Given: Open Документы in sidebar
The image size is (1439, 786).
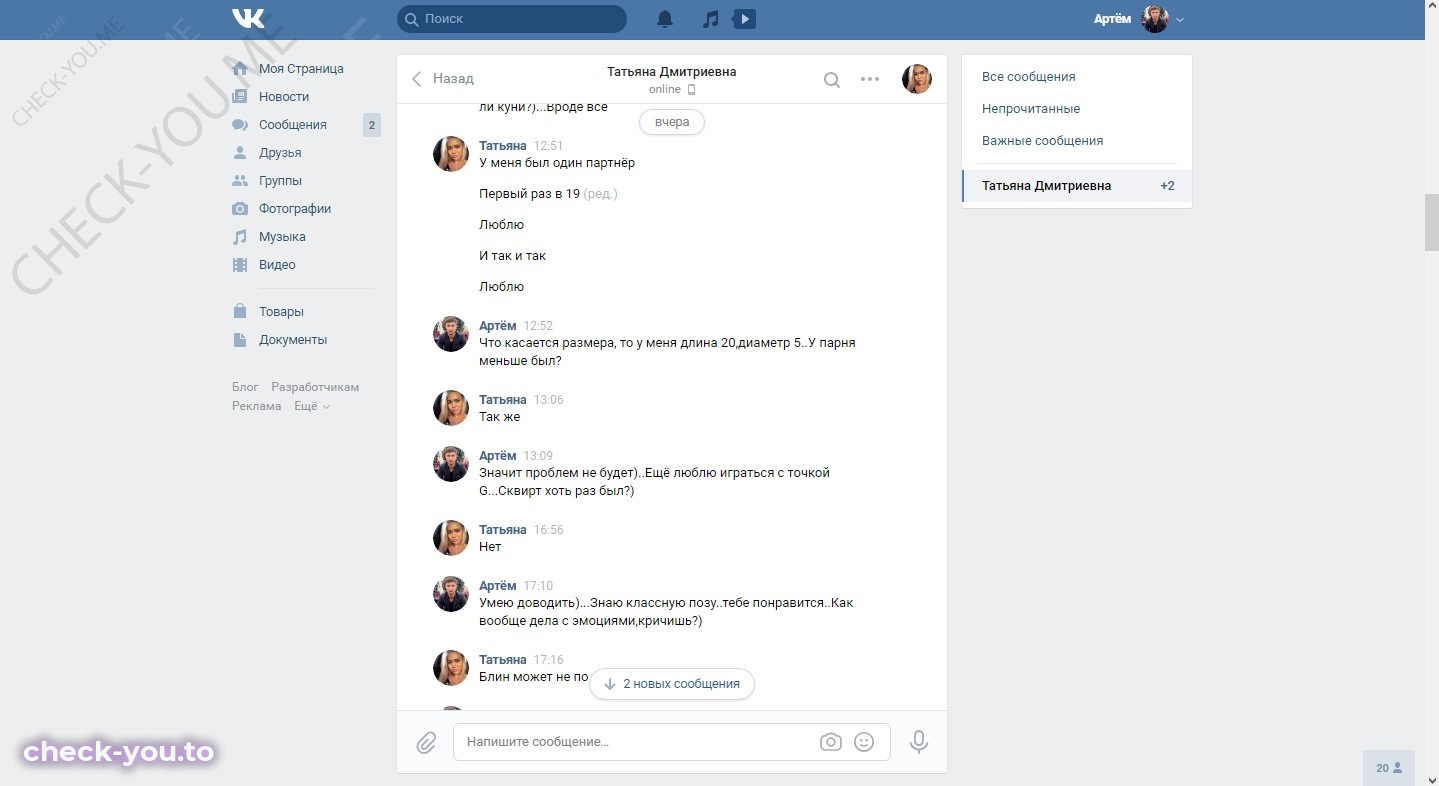Looking at the screenshot, I should (x=293, y=340).
